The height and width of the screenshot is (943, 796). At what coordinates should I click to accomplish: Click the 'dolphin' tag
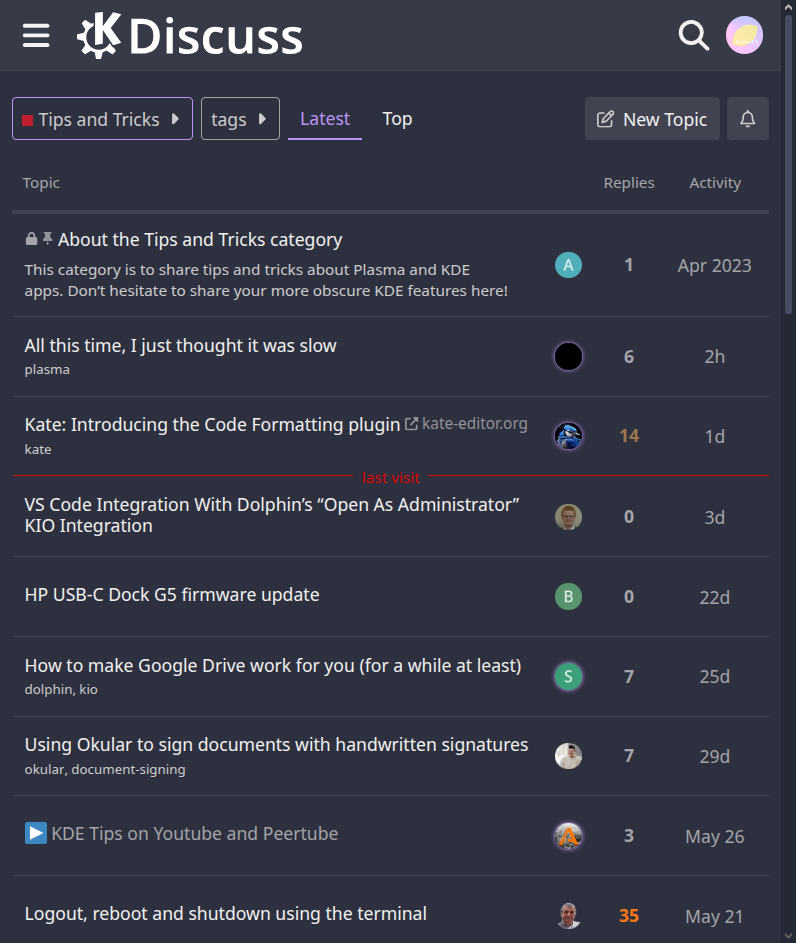[x=49, y=689]
